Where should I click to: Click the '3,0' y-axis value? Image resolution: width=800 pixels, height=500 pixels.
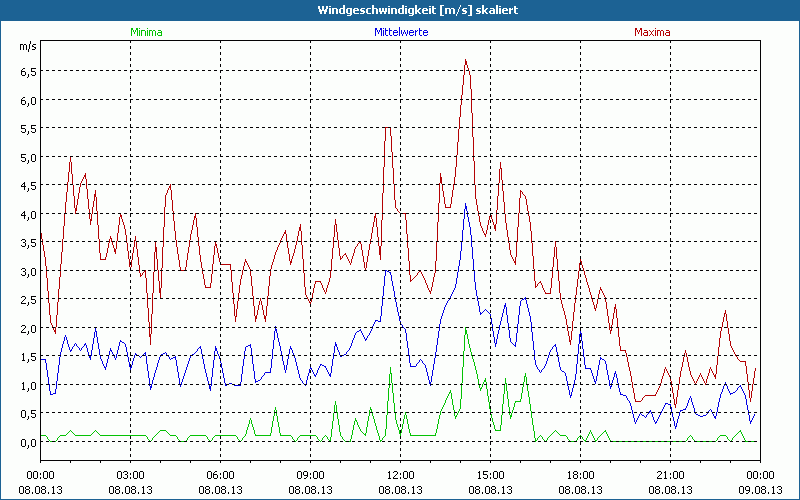pyautogui.click(x=29, y=271)
